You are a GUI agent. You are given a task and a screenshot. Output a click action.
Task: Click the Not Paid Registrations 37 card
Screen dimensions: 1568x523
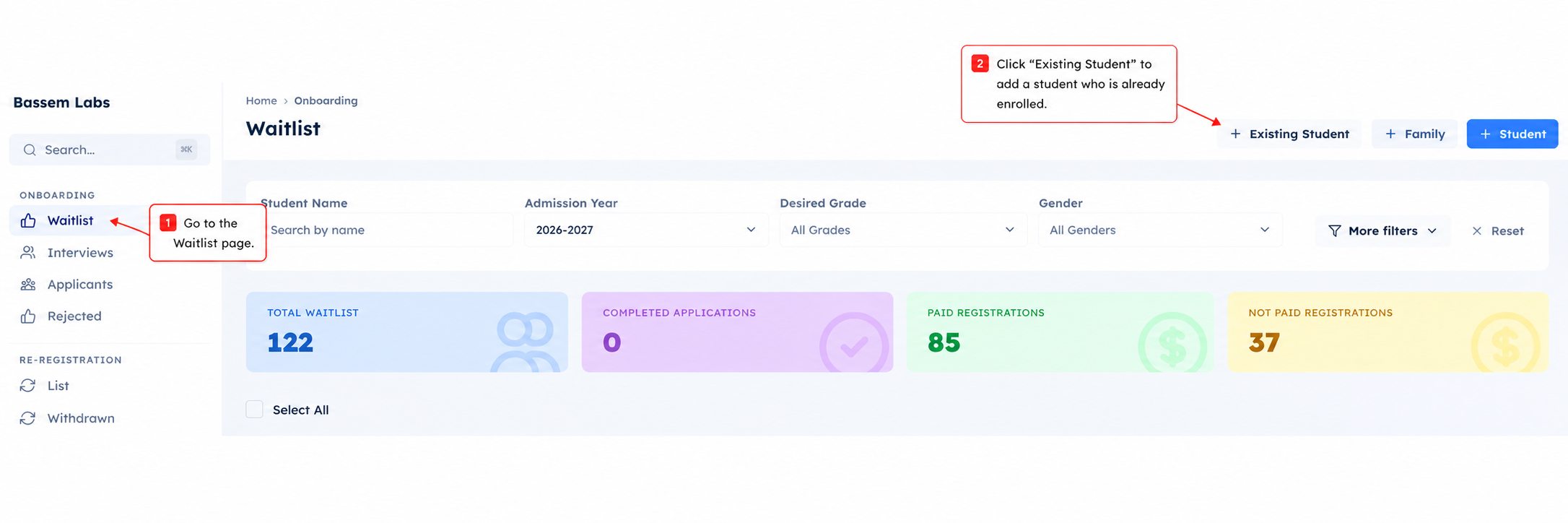[1388, 332]
